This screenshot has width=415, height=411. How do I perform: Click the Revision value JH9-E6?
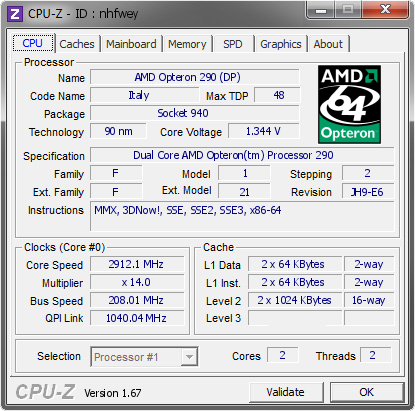[368, 192]
